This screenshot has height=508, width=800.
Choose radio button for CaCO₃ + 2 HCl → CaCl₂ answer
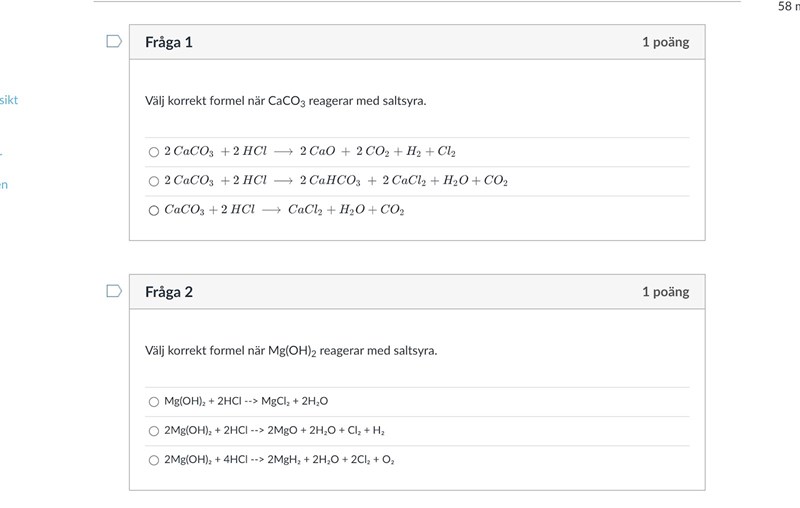click(154, 210)
